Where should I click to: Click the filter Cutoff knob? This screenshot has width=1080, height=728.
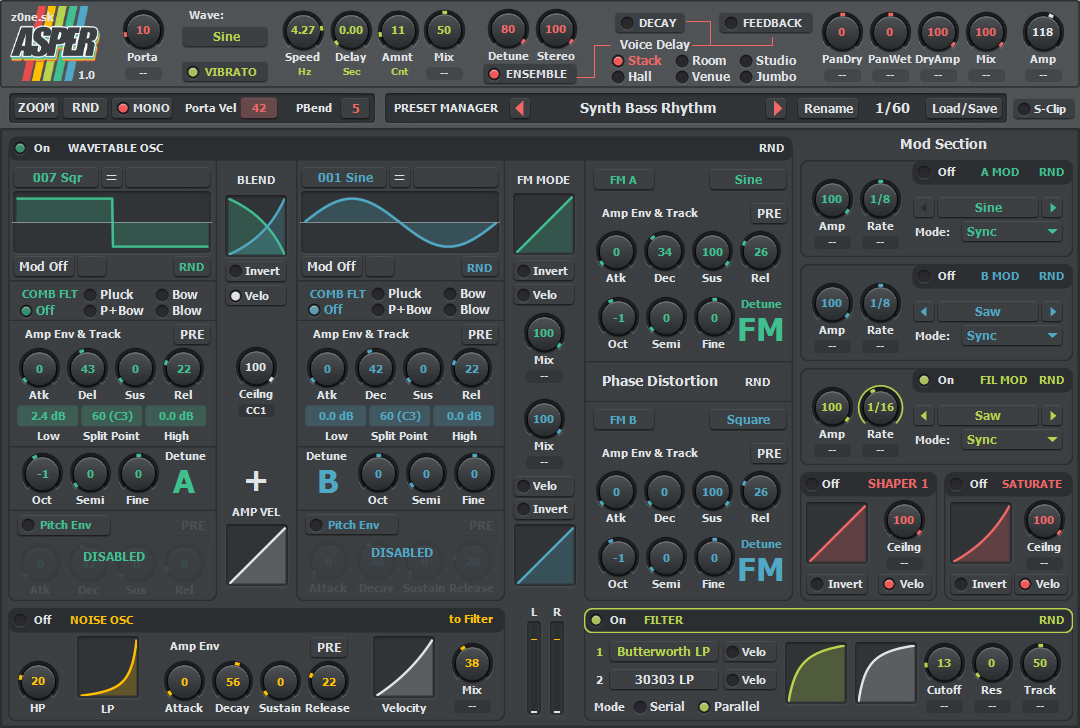click(x=944, y=663)
